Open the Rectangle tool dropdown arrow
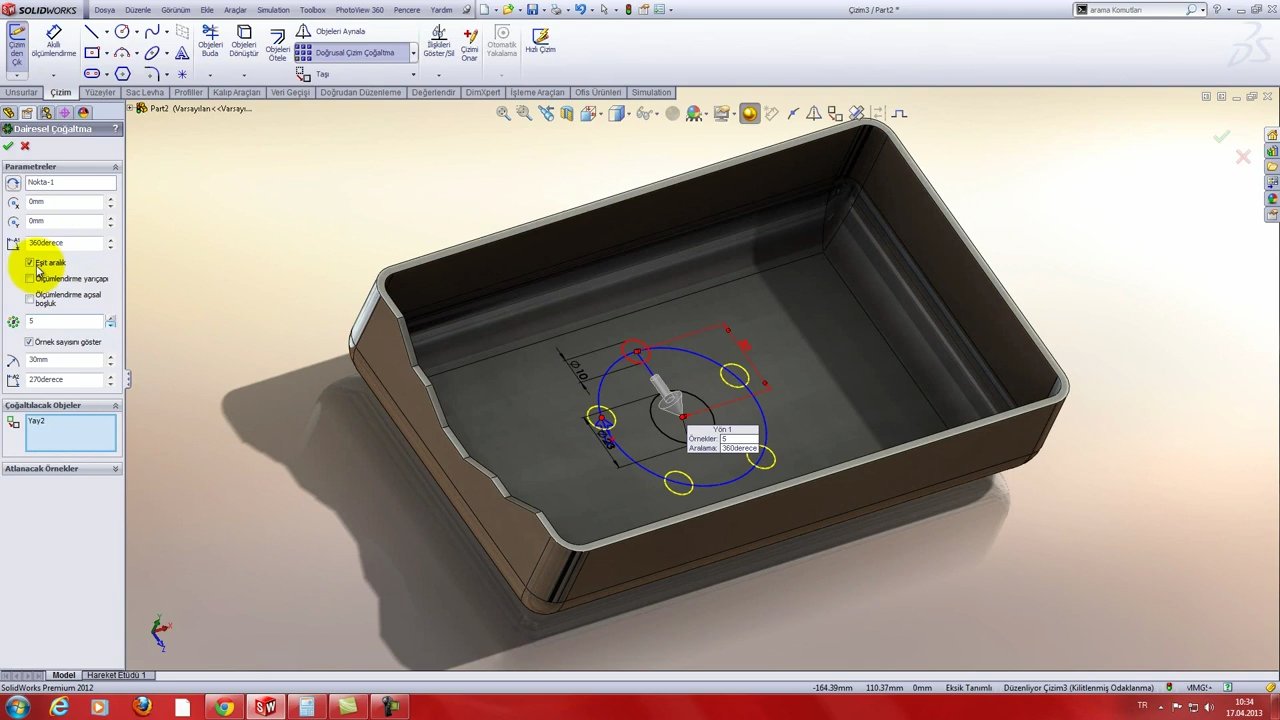This screenshot has height=720, width=1280. tap(105, 53)
